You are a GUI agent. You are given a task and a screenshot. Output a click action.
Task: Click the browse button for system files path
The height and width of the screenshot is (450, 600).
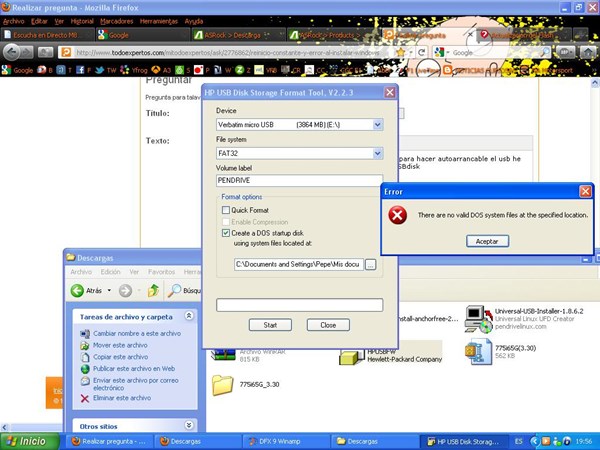tap(371, 264)
